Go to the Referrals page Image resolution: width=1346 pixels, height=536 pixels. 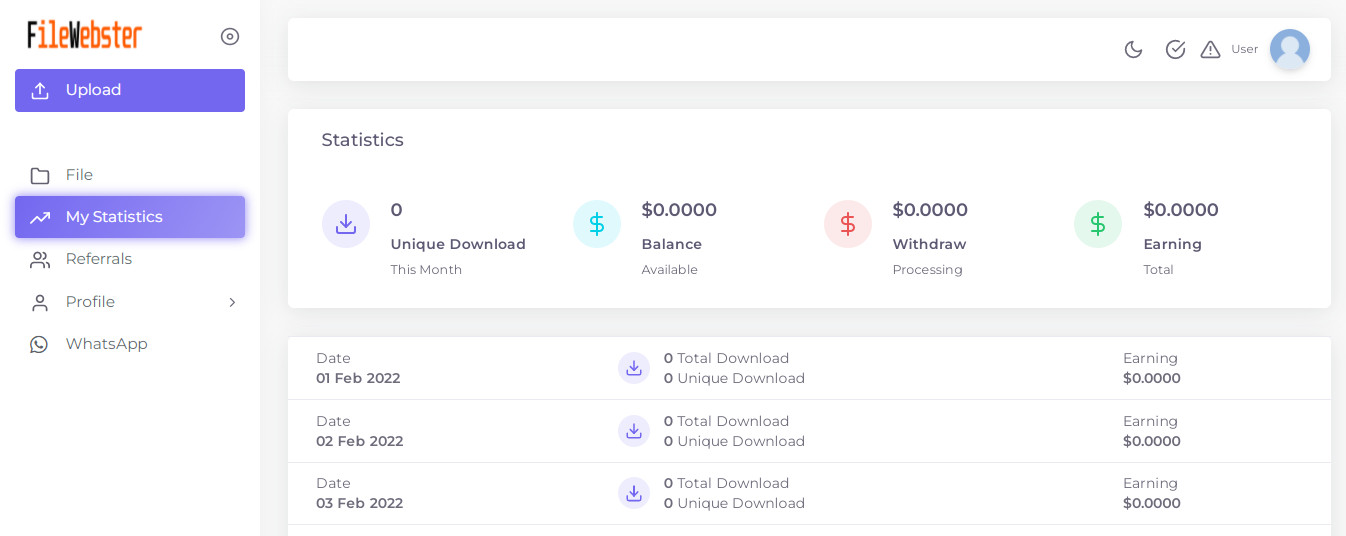click(x=98, y=259)
